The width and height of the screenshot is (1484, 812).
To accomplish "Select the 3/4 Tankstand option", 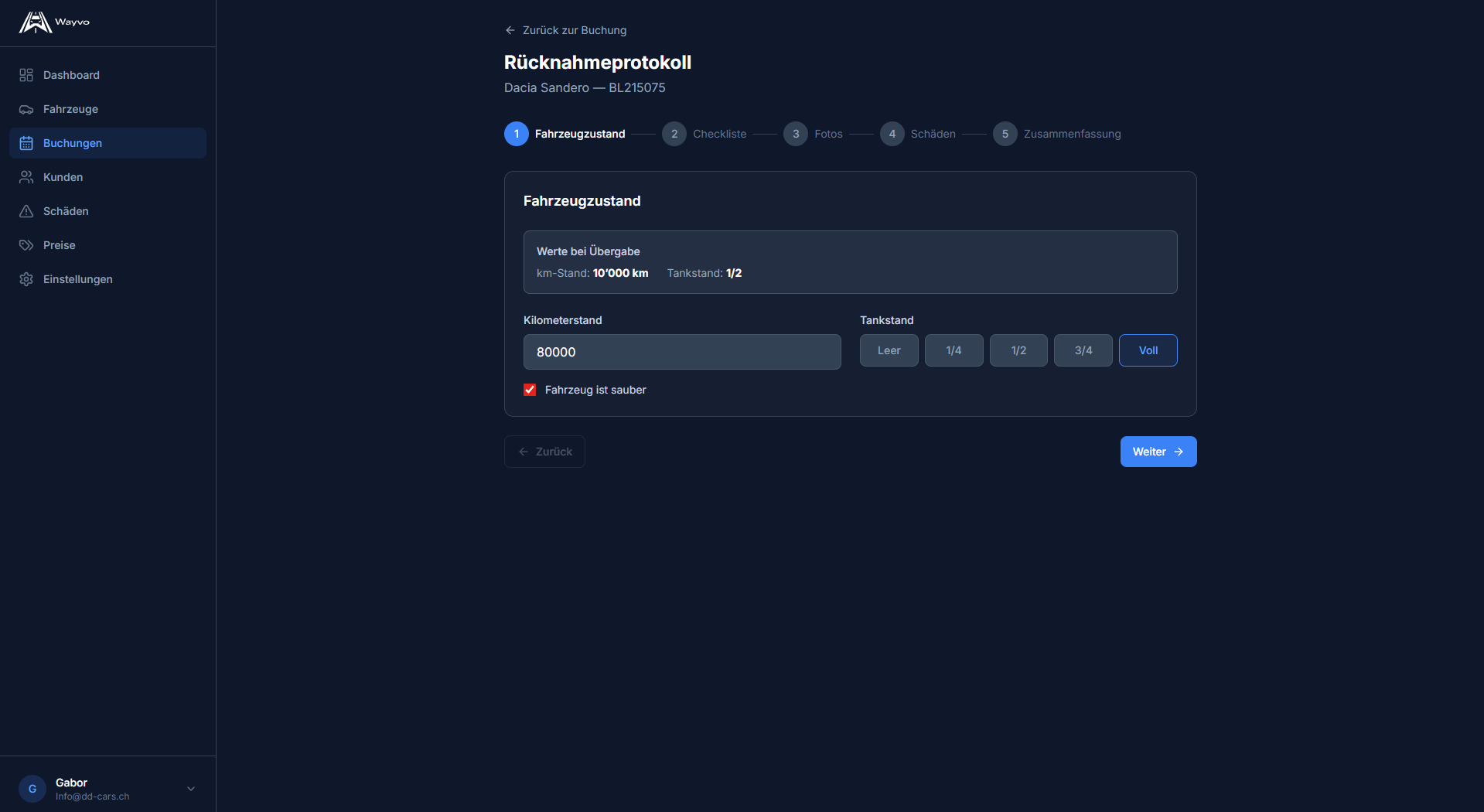I will (x=1083, y=350).
